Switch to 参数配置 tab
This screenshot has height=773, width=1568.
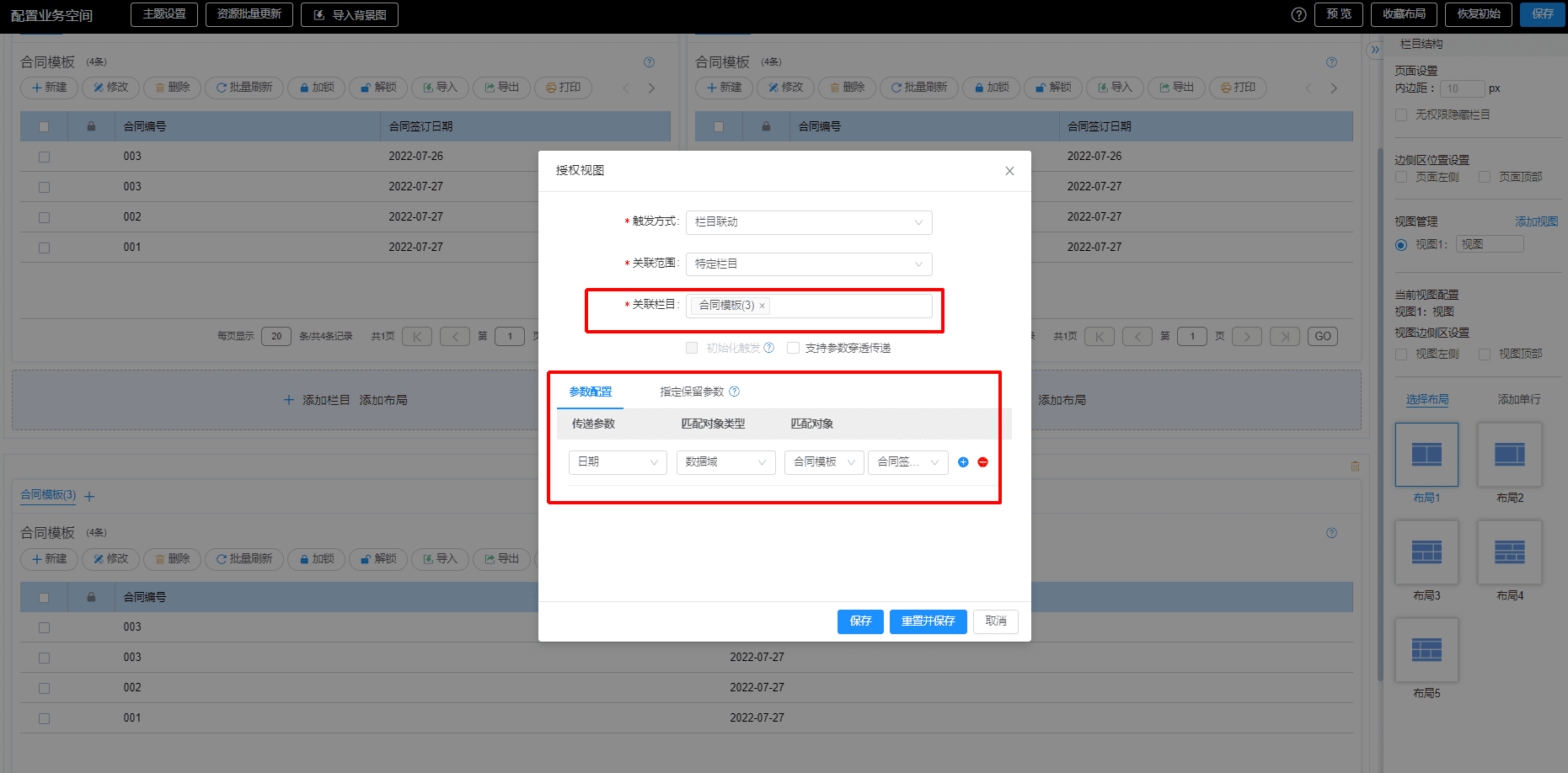590,392
